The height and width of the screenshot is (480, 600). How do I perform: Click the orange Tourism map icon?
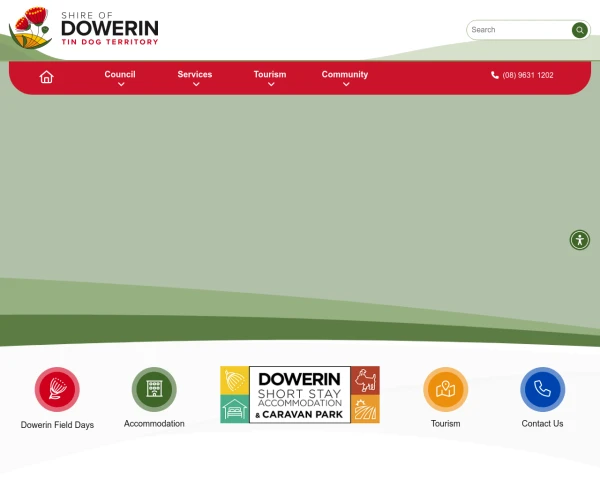tap(445, 389)
